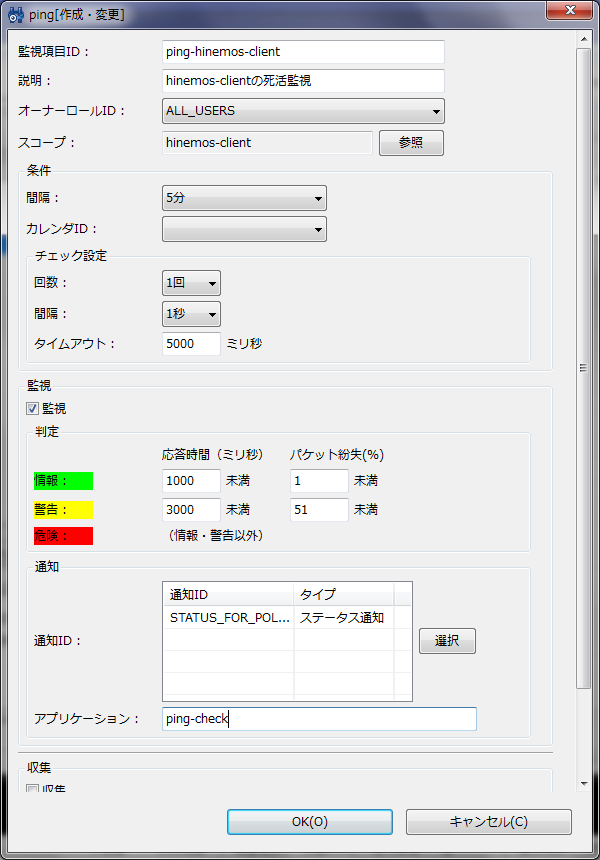600x860 pixels.
Task: Click the scrollbar up arrow
Action: 584,39
